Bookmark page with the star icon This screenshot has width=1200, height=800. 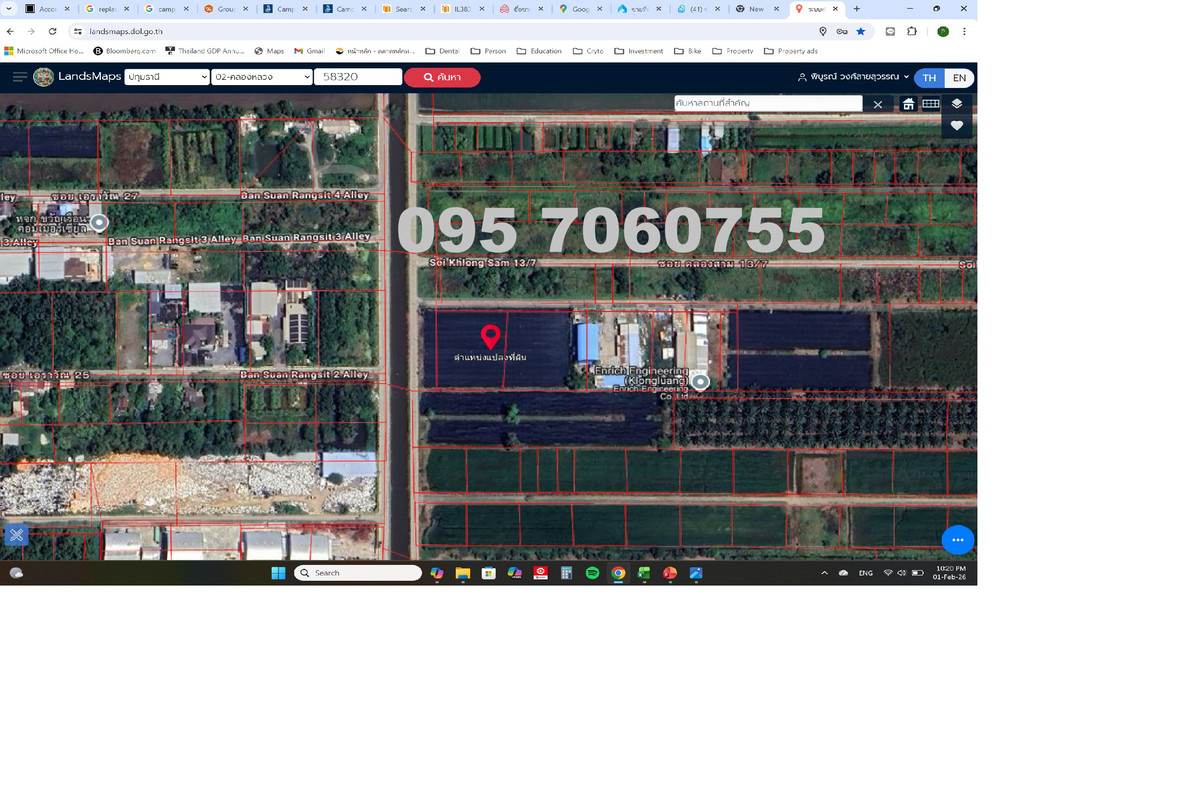[x=860, y=31]
